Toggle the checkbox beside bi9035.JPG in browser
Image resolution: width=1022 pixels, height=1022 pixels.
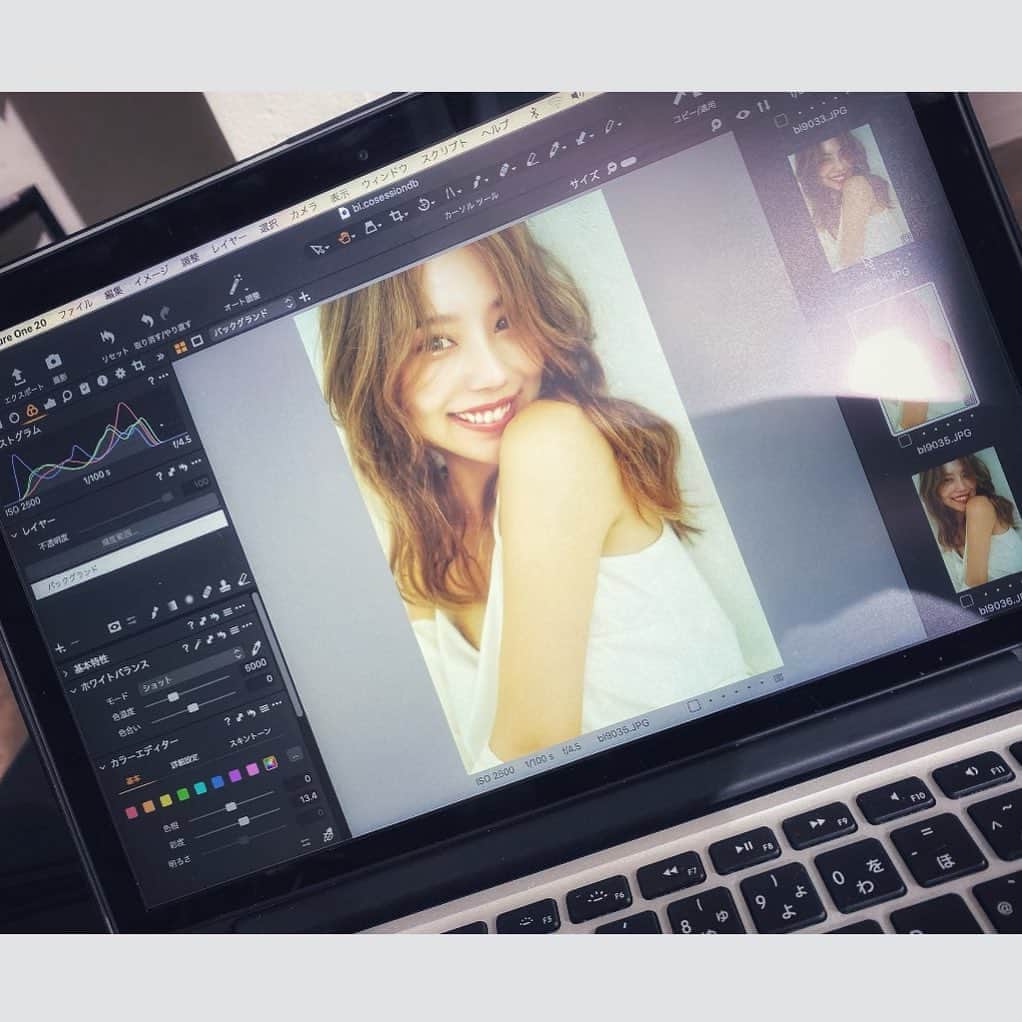coord(905,441)
